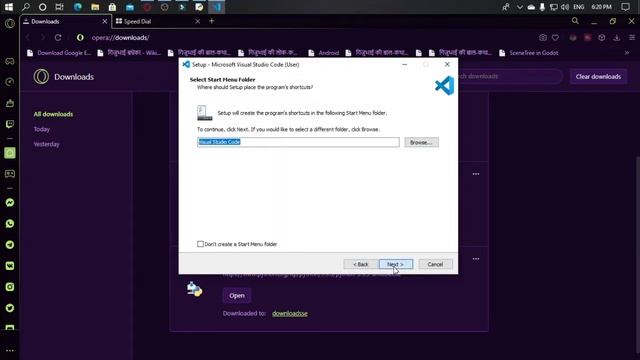The width and height of the screenshot is (640, 360).
Task: Open the GX Corner gamepad icon
Action: click(10, 61)
